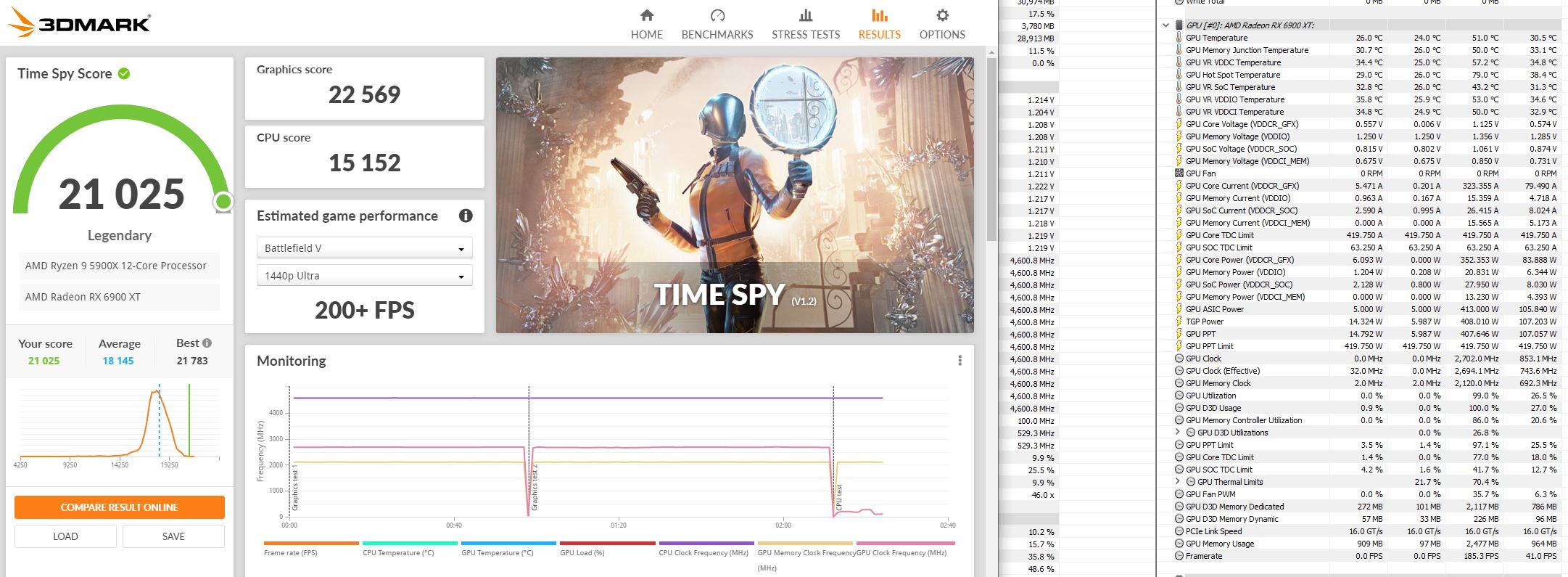Click the SAVE button
The width and height of the screenshot is (1568, 577).
[x=173, y=536]
